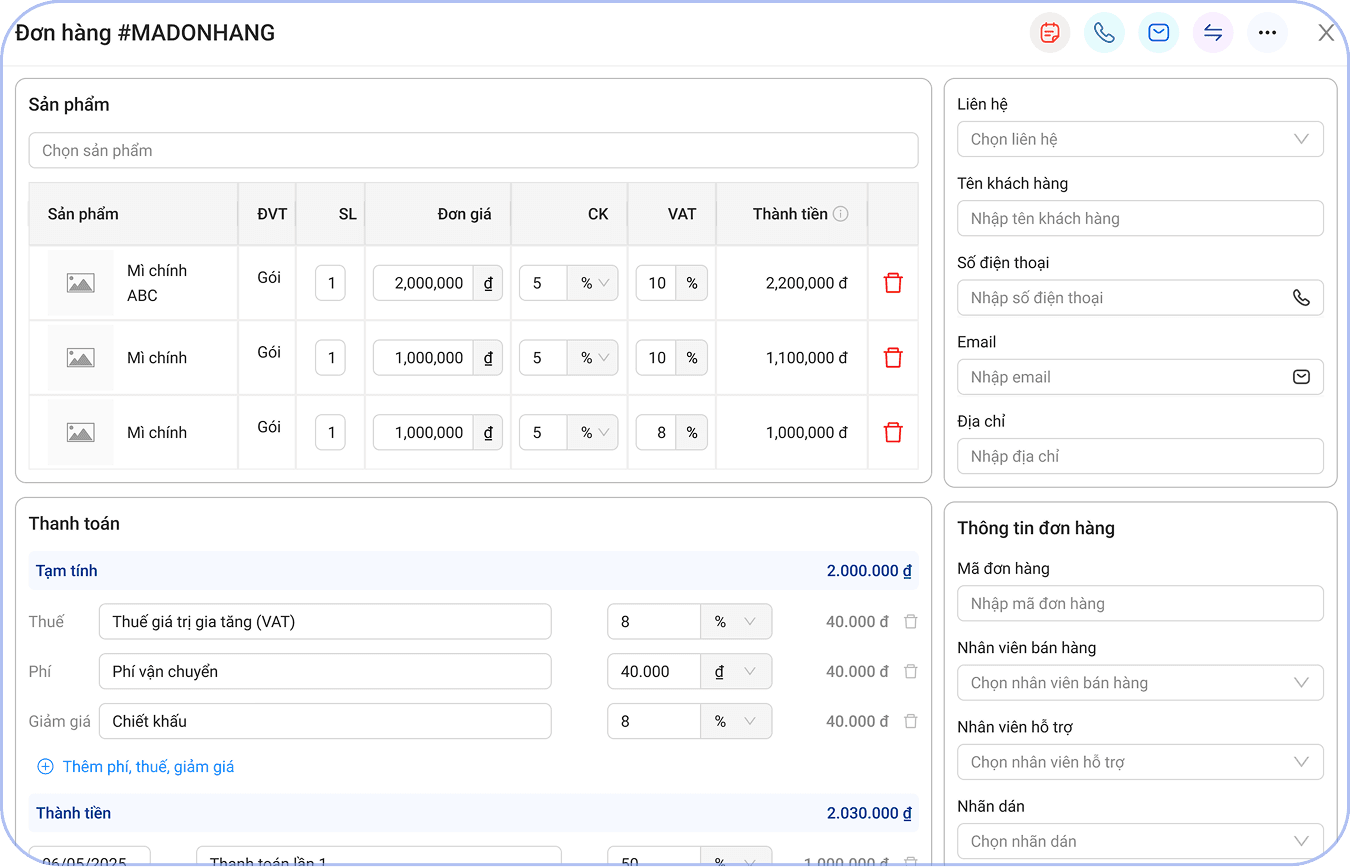Open the Chọn liên hệ dropdown
This screenshot has width=1350, height=867.
click(1139, 139)
